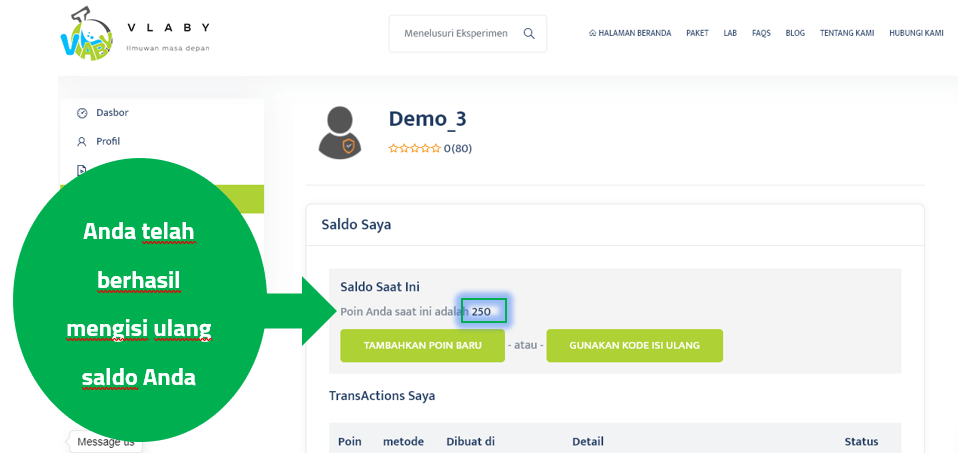The image size is (958, 455).
Task: Open the FAQs page
Action: tap(761, 33)
